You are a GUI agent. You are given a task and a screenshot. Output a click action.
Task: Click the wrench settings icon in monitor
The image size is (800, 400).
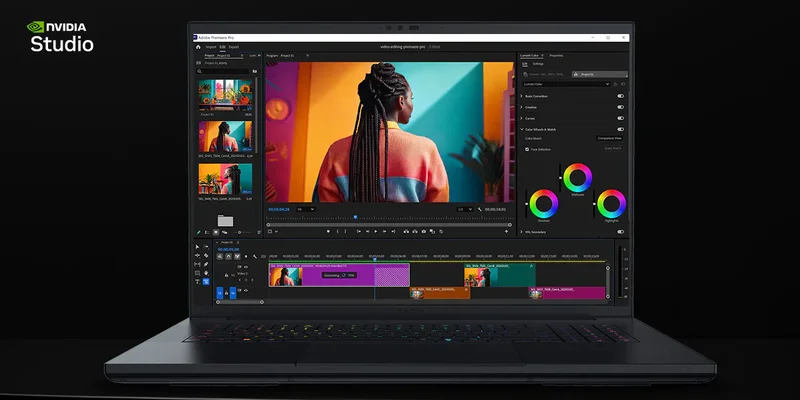click(x=481, y=209)
